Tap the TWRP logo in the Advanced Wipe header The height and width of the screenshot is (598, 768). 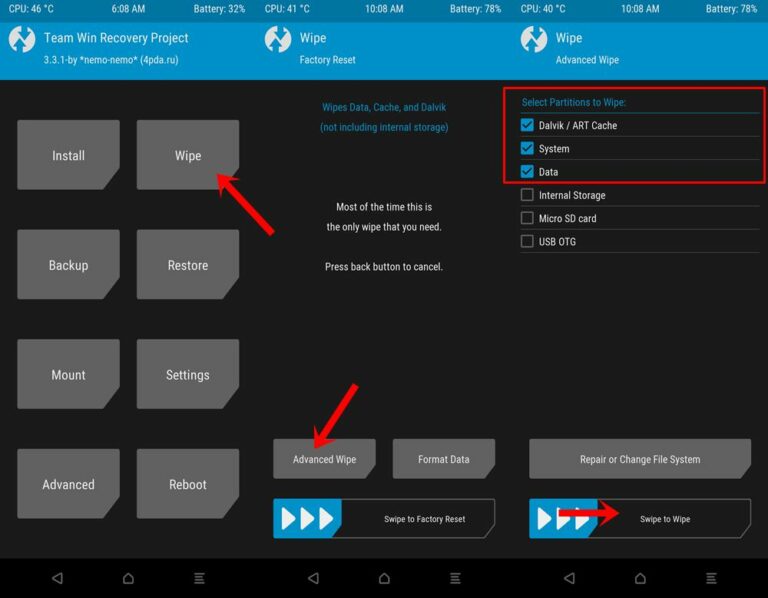(x=534, y=39)
